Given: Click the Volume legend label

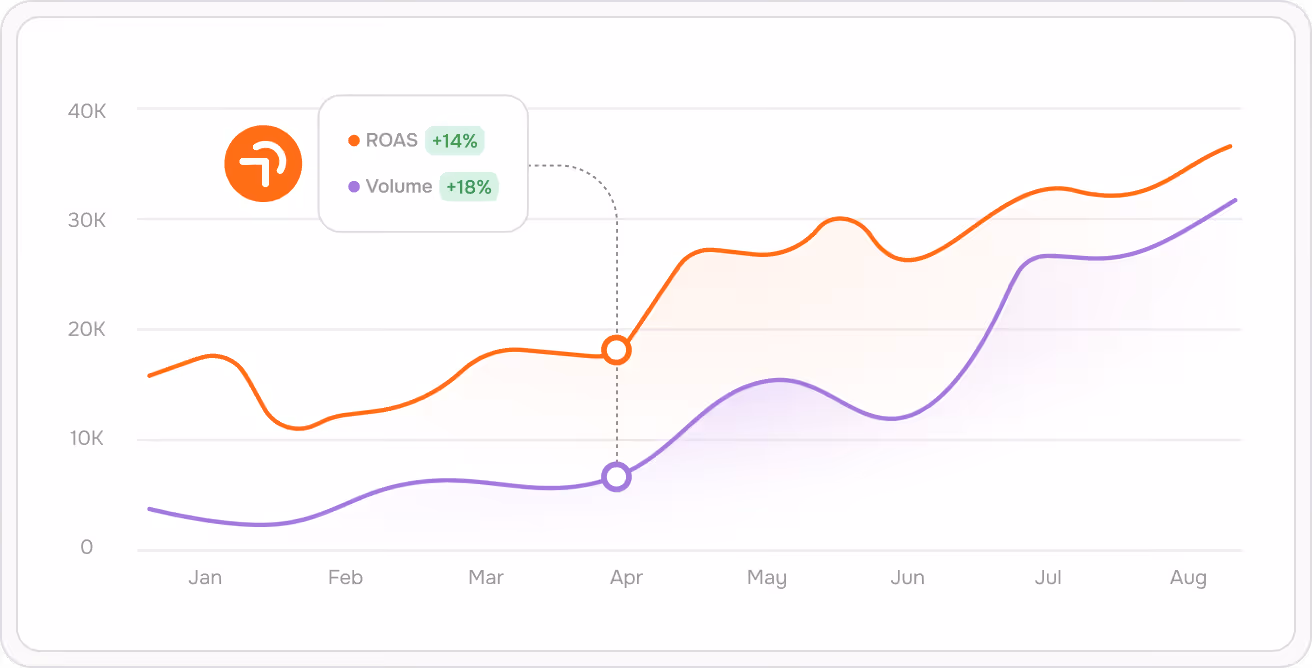Looking at the screenshot, I should point(399,187).
